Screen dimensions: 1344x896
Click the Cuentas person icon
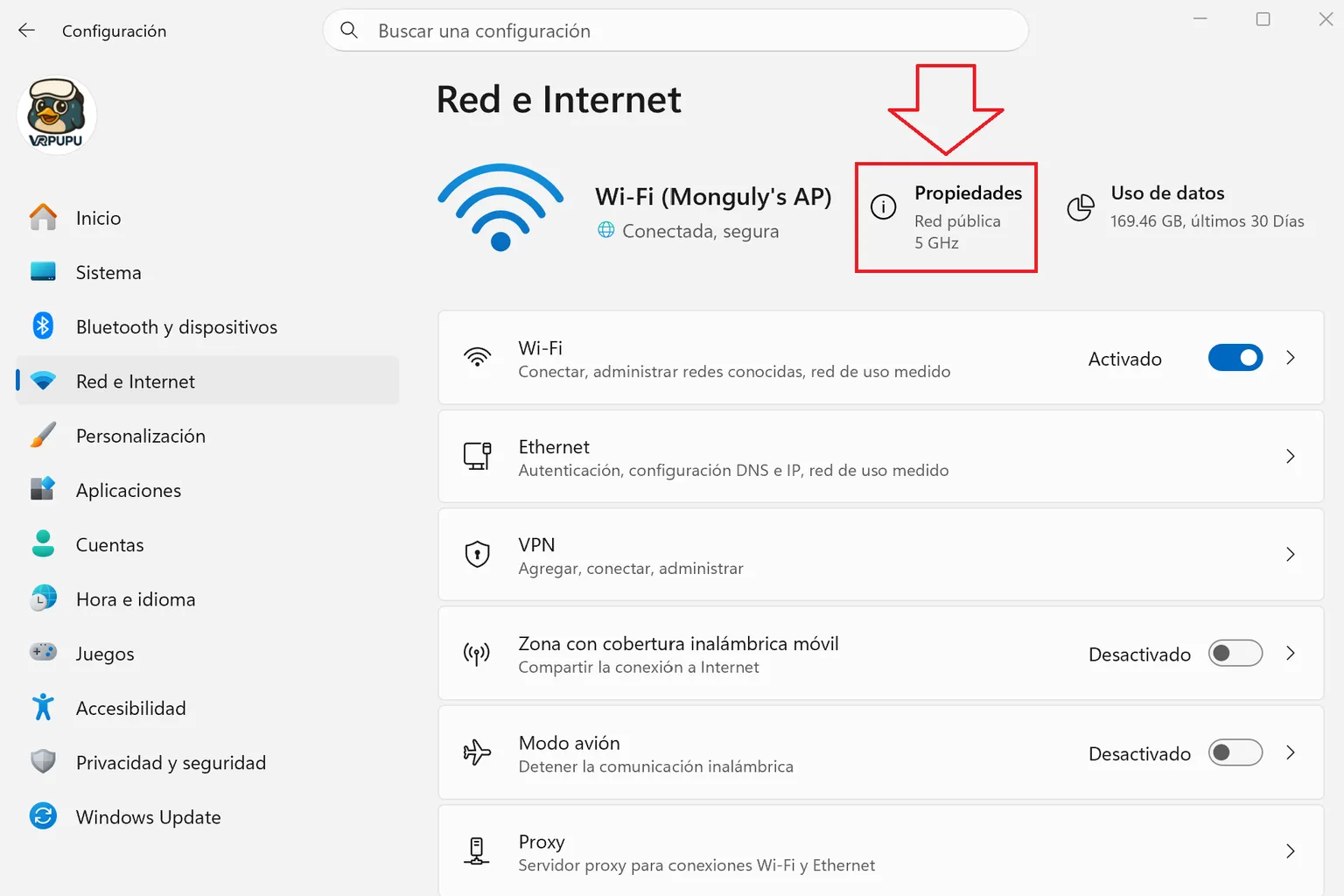[x=43, y=544]
